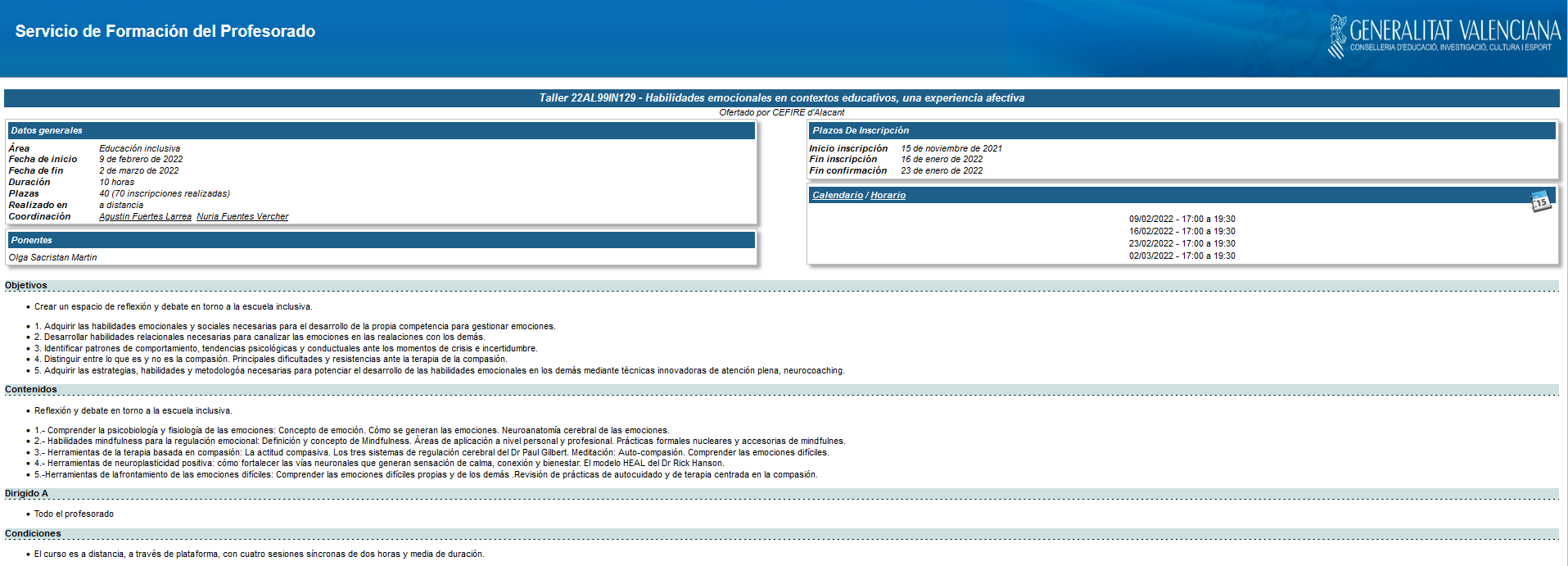This screenshot has width=1568, height=566.
Task: Click the Generalitat Valenciana logo
Action: (x=1444, y=37)
